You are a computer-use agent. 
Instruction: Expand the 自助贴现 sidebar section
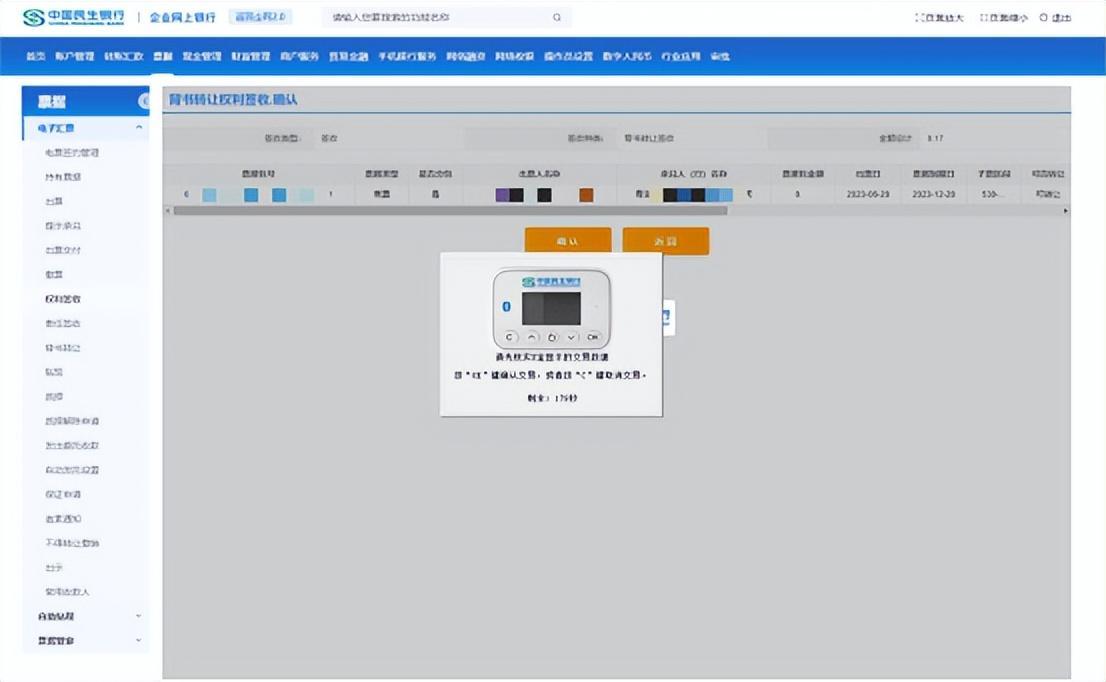[x=139, y=616]
